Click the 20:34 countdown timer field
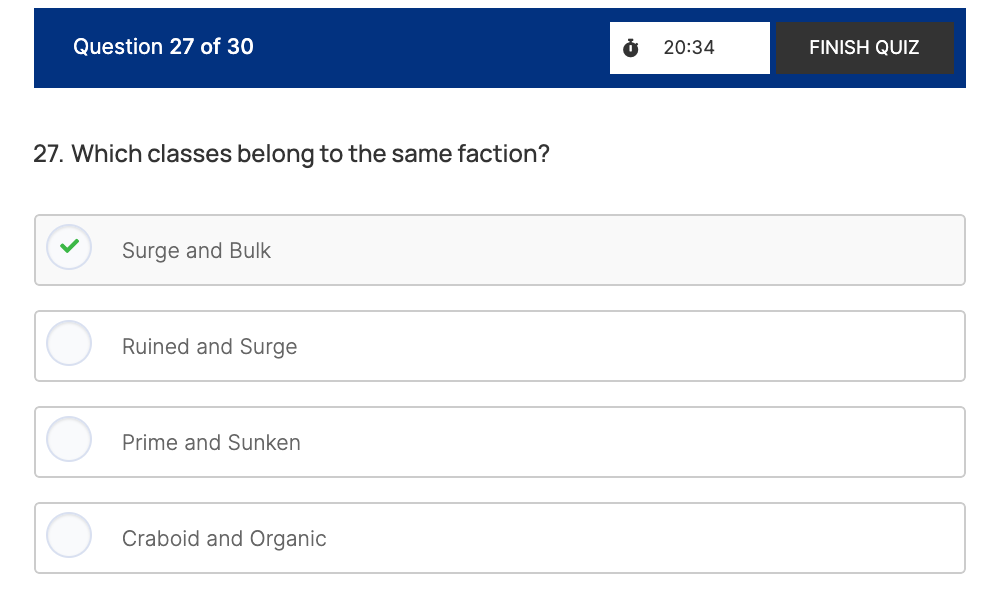This screenshot has width=1002, height=604. pos(689,48)
